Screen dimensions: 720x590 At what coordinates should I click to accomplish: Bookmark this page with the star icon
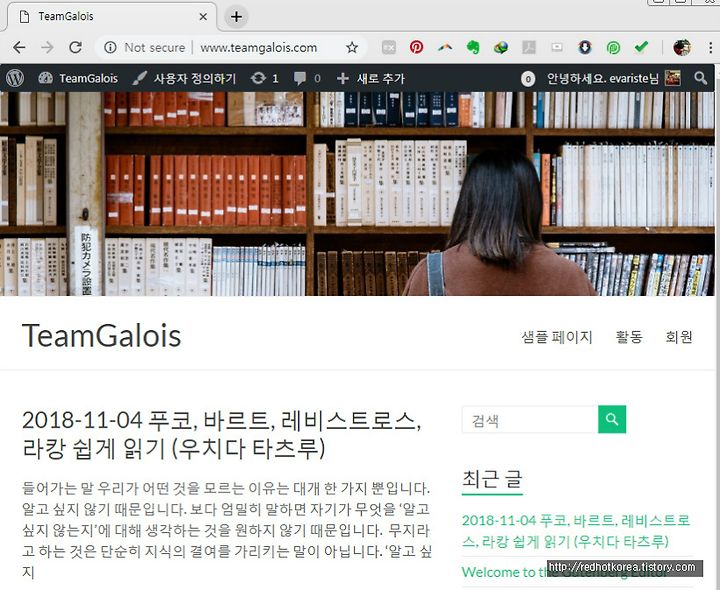click(x=352, y=47)
